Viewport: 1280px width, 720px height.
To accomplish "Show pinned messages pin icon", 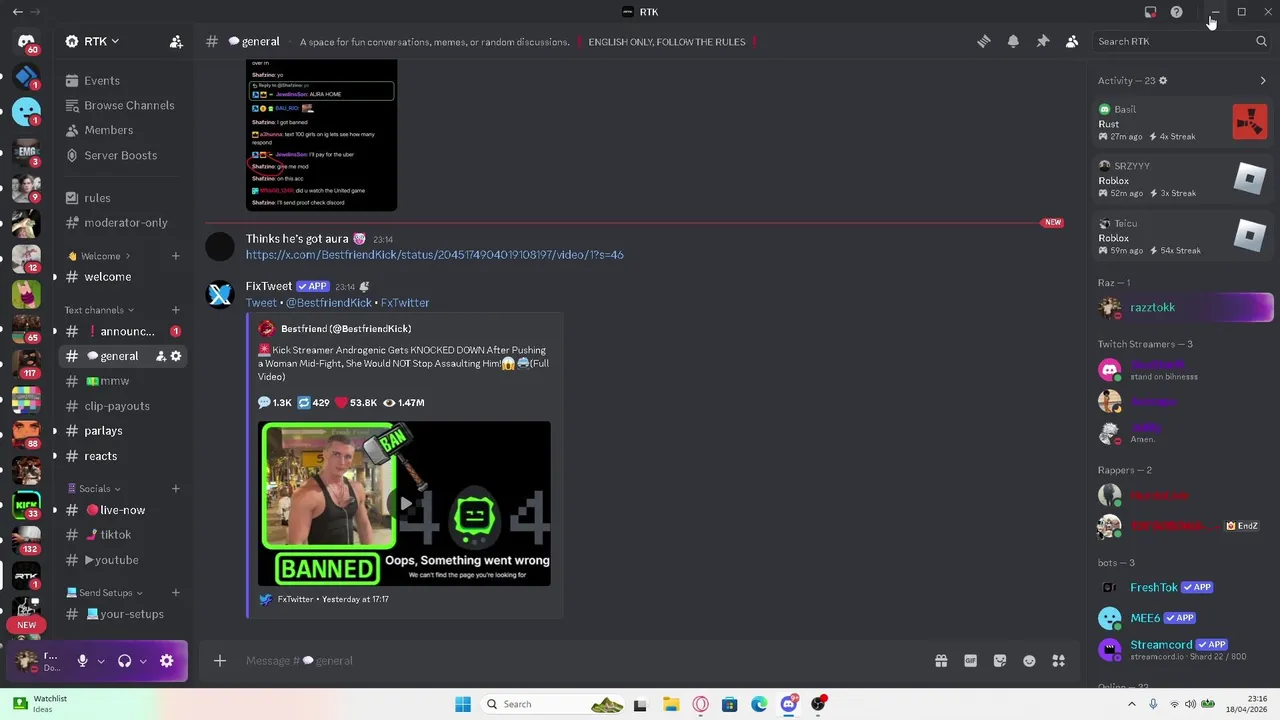I will coord(1042,41).
